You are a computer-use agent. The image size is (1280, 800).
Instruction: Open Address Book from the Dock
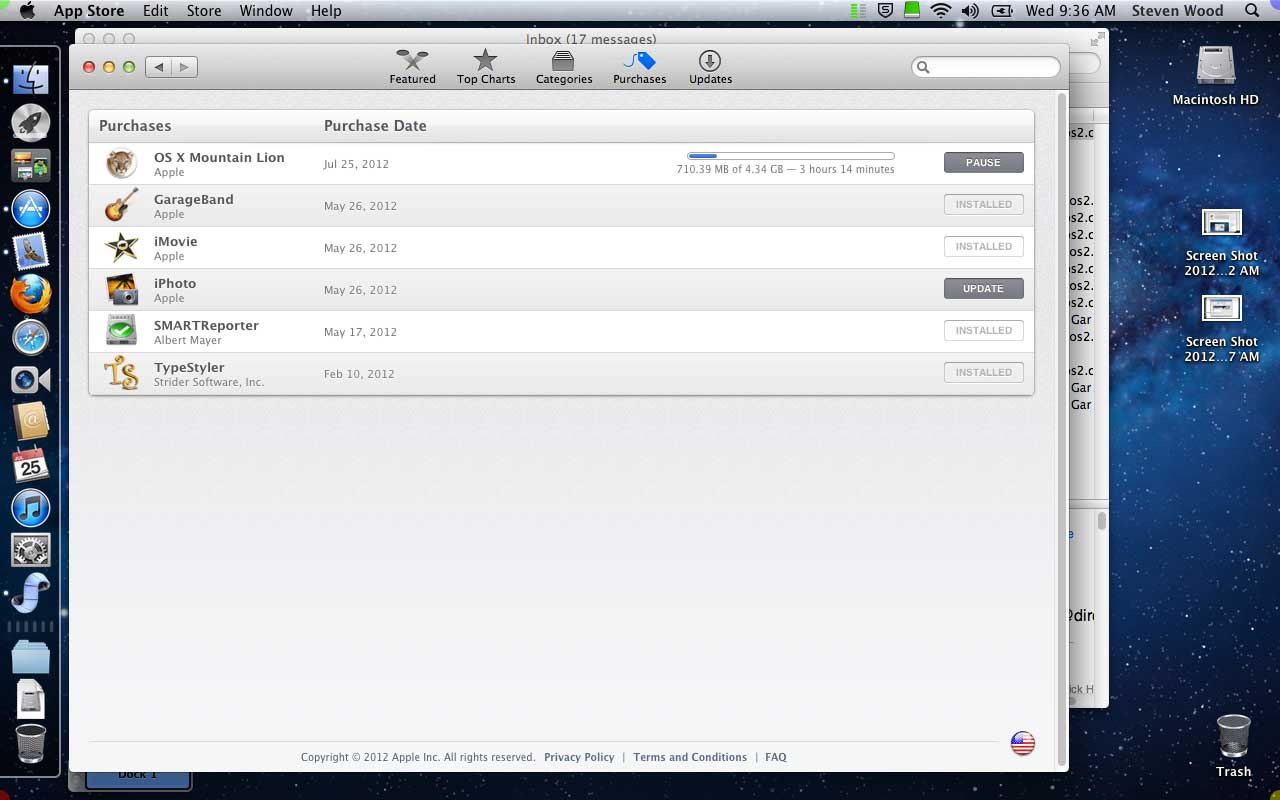tap(31, 422)
